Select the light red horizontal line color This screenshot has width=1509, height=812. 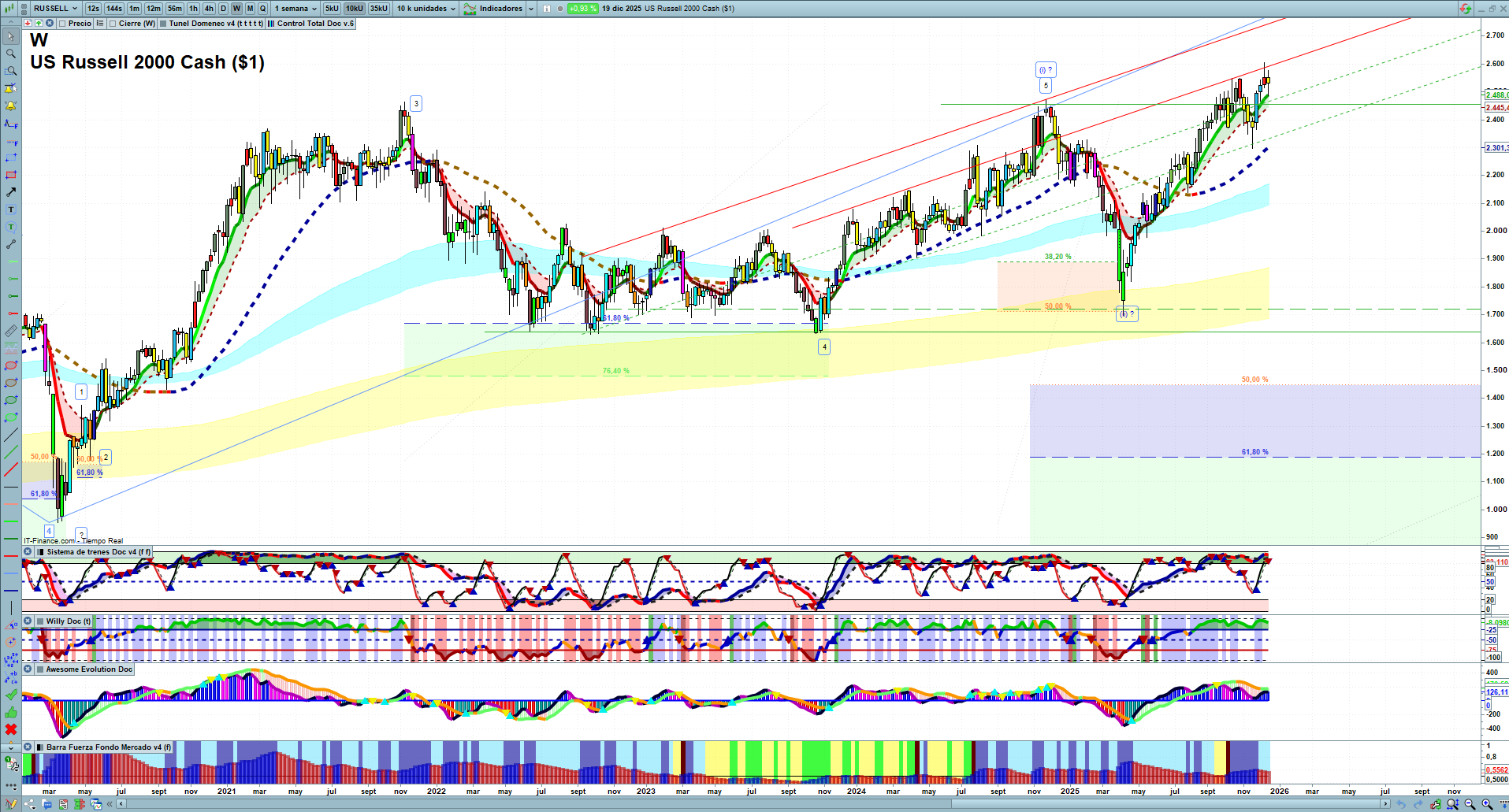pyautogui.click(x=11, y=504)
